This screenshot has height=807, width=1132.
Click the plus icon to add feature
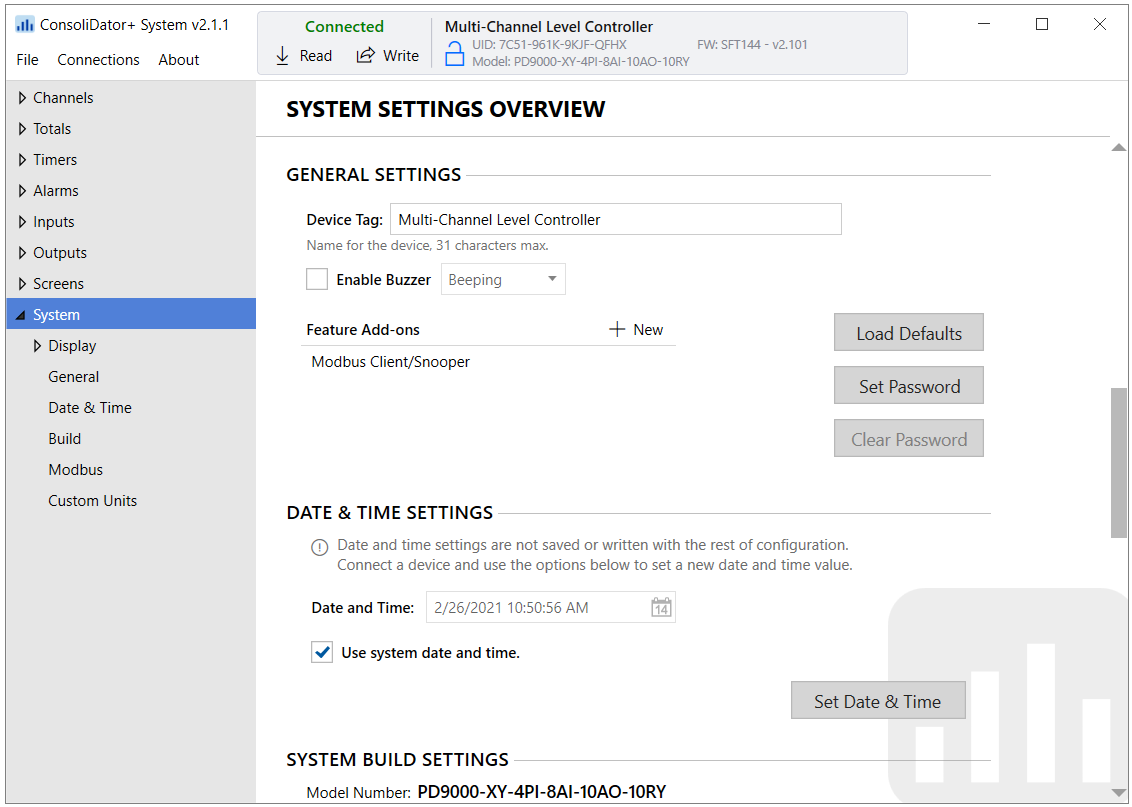point(617,329)
